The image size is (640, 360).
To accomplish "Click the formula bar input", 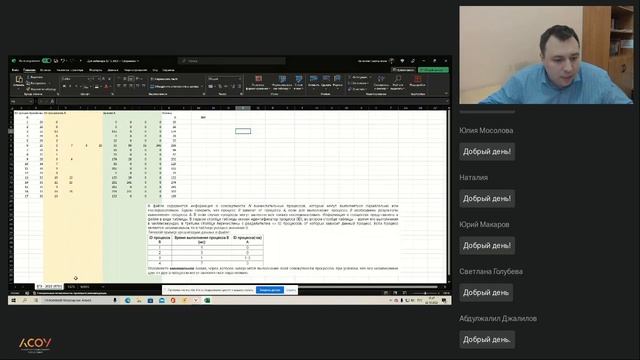I will [251, 101].
